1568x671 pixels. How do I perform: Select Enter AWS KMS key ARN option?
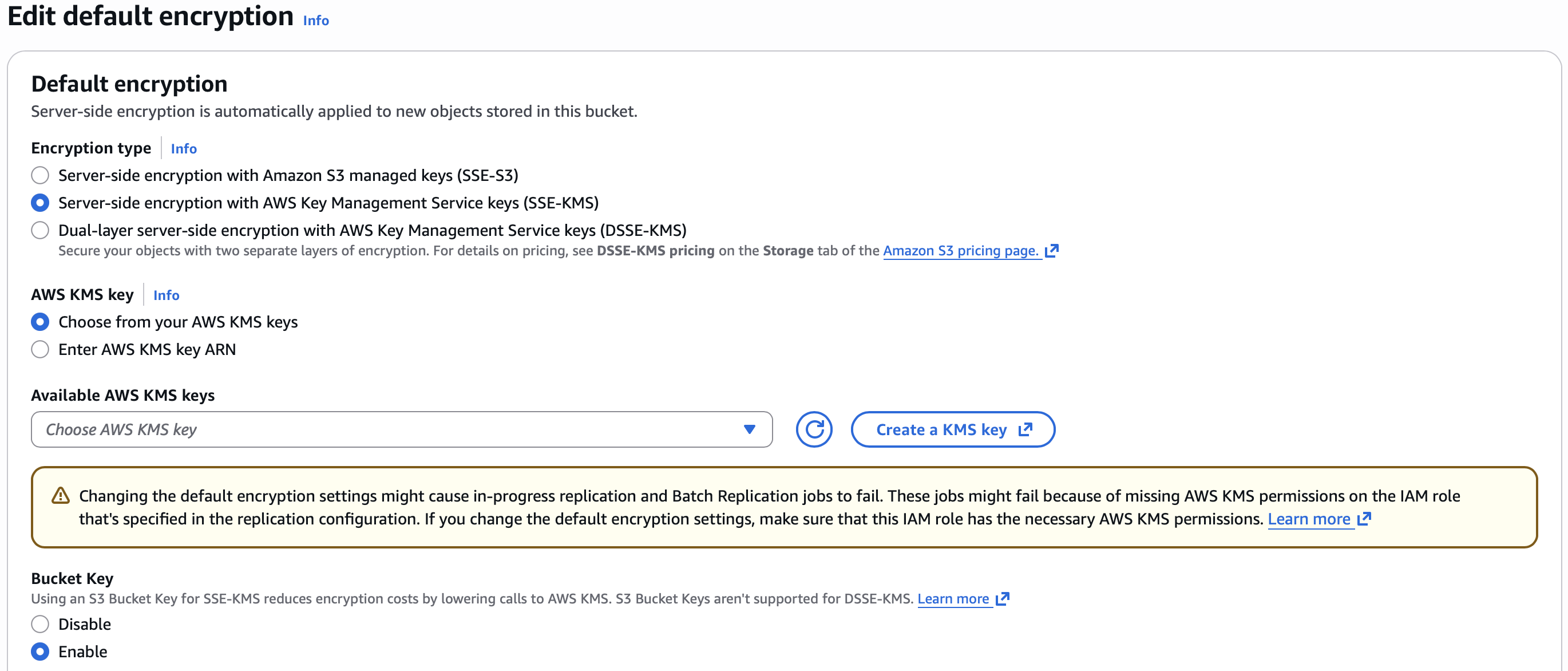point(40,349)
